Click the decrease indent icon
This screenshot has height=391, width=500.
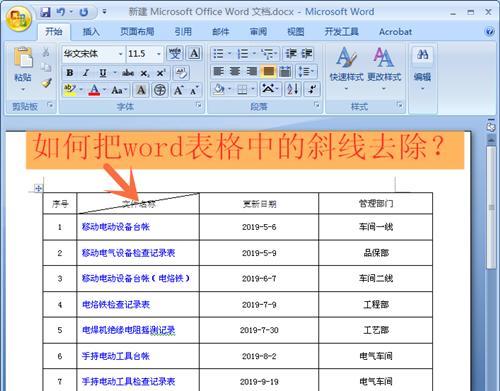click(x=291, y=54)
